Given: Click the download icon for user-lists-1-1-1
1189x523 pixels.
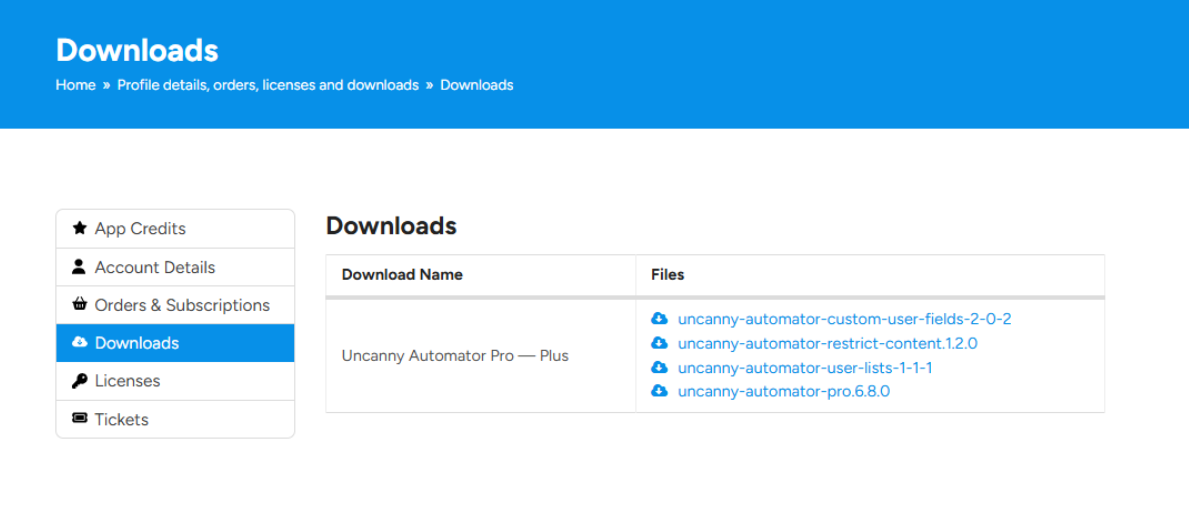Looking at the screenshot, I should [x=659, y=367].
